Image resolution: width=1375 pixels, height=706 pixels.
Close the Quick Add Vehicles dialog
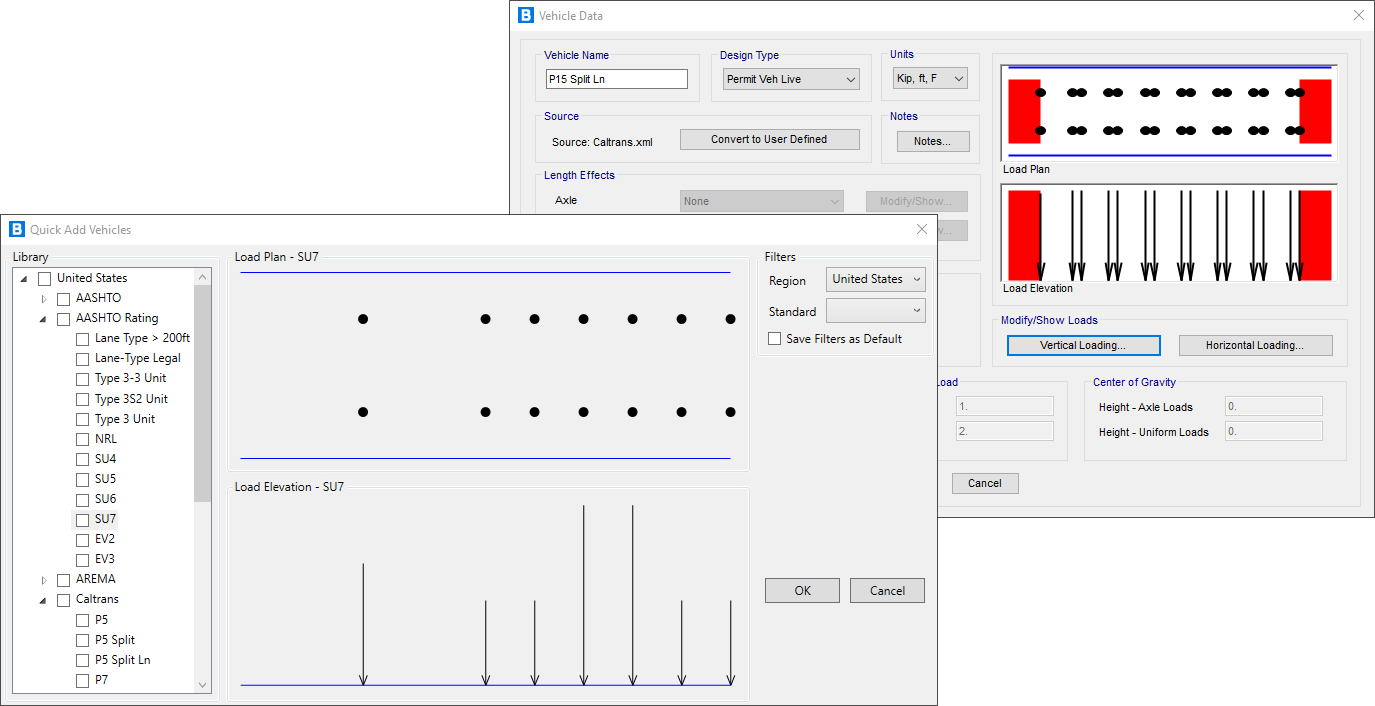(x=921, y=229)
